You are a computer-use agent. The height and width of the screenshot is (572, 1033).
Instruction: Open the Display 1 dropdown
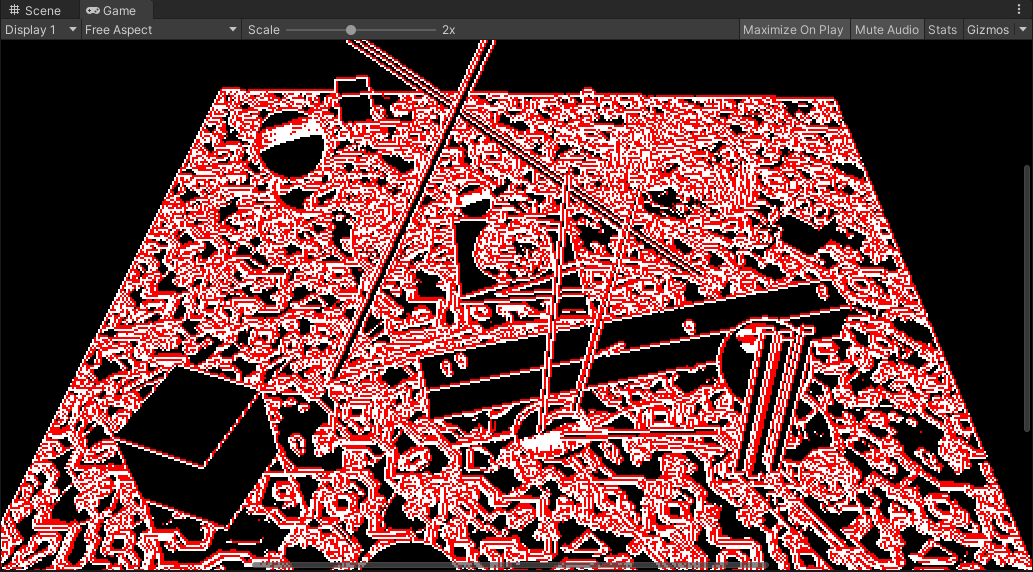[41, 30]
